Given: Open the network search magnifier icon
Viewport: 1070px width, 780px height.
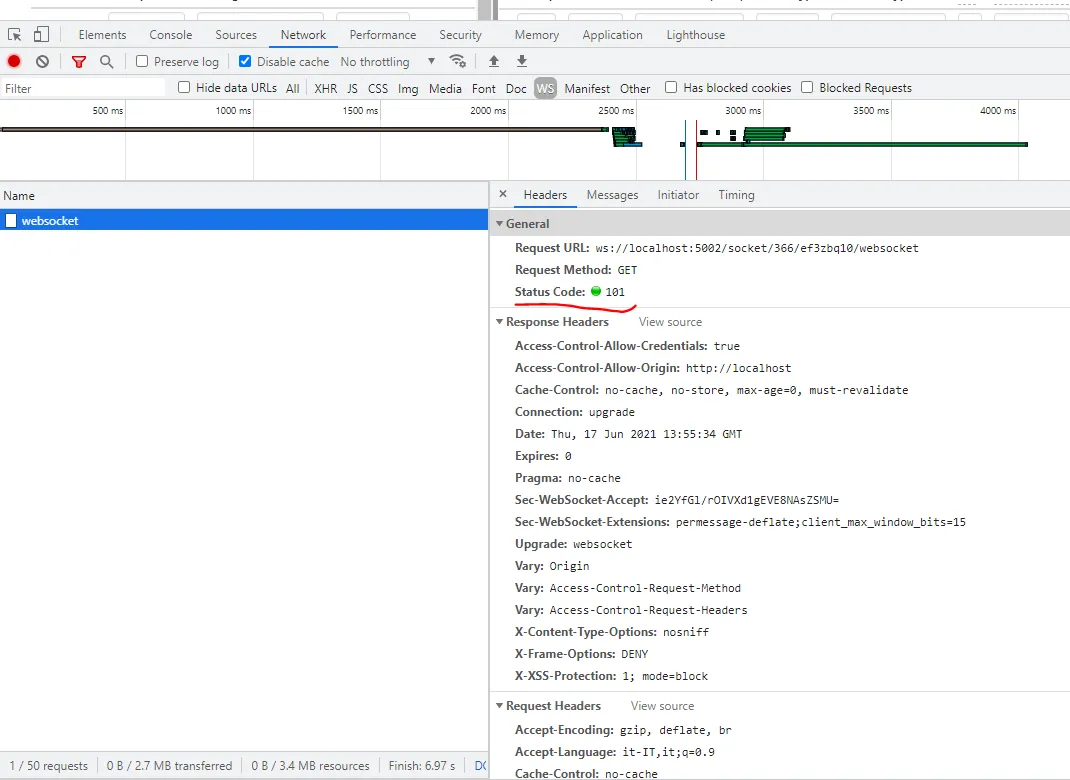Looking at the screenshot, I should 106,61.
